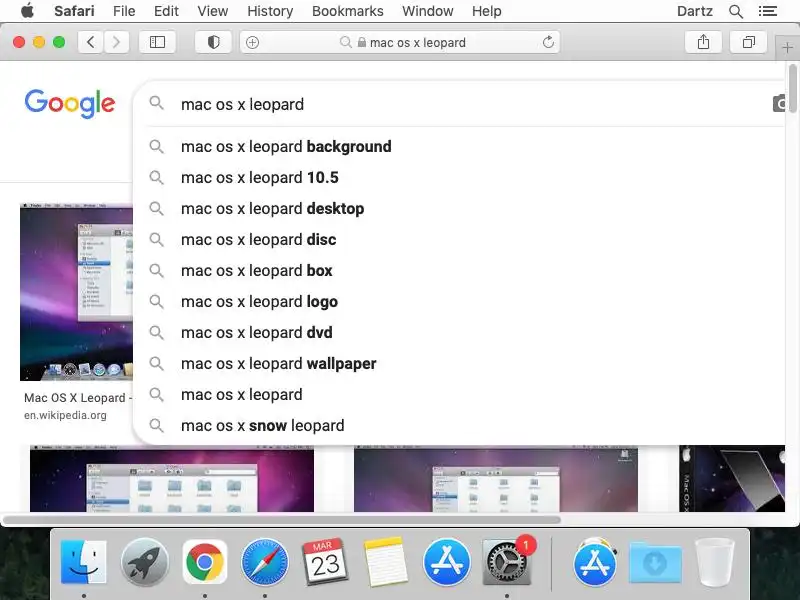Image resolution: width=800 pixels, height=600 pixels.
Task: Open the en.wikipedia.org source link
Action: (x=65, y=415)
